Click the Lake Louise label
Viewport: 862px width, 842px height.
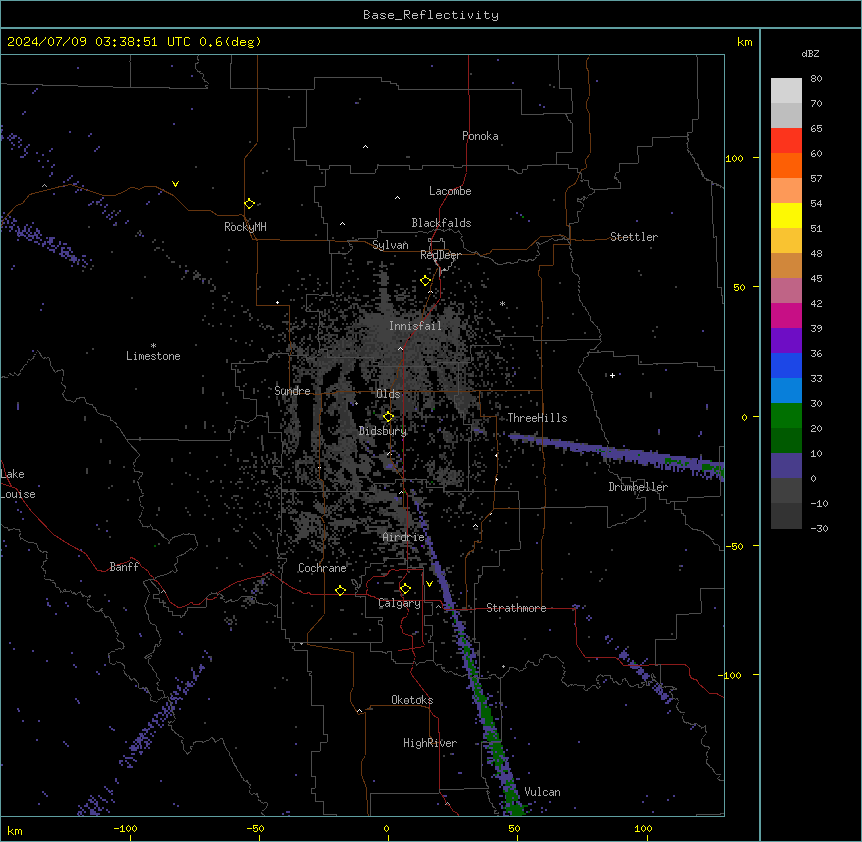[18, 484]
